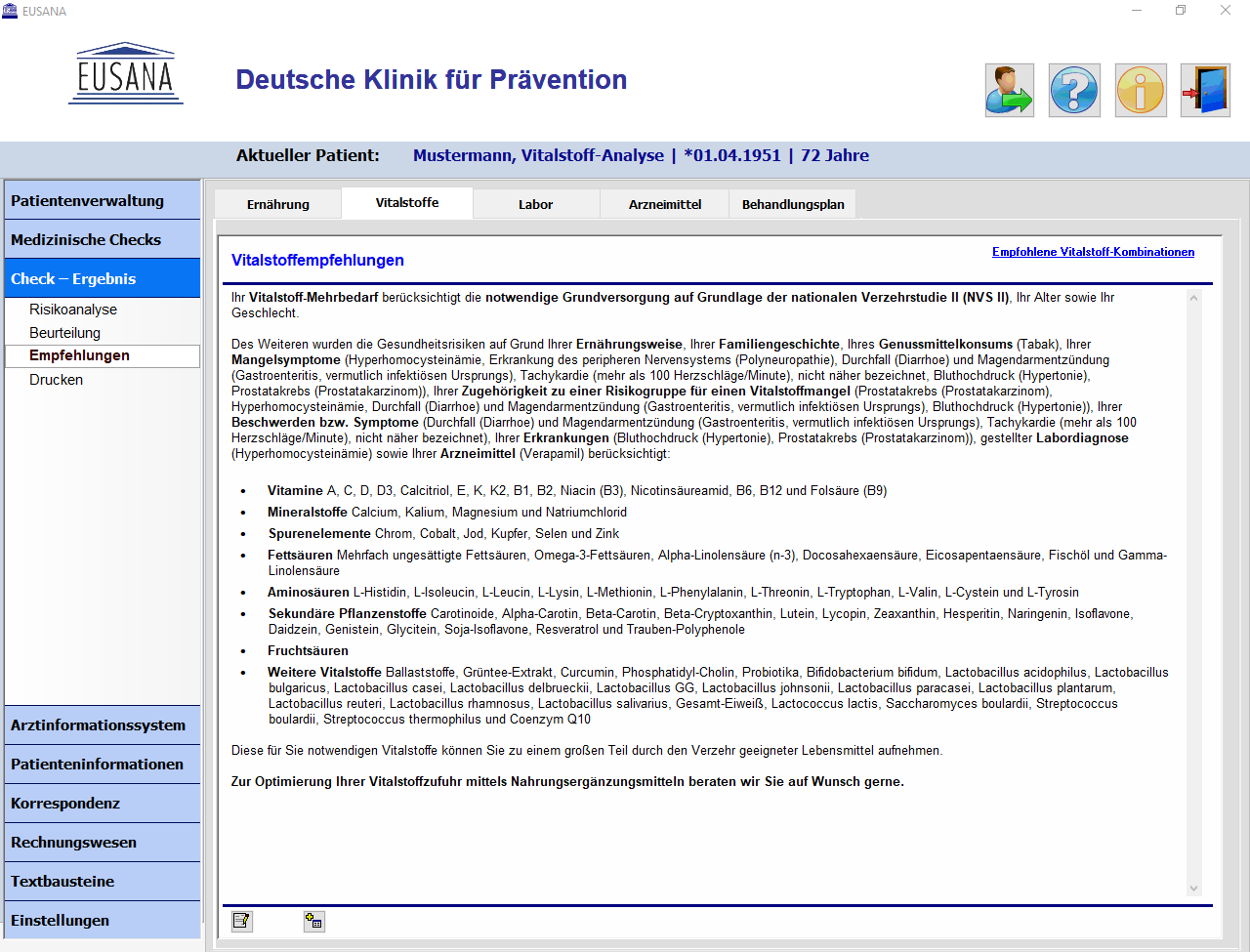Go to the Behandlungsplan tab
Image resolution: width=1250 pixels, height=952 pixels.
(x=793, y=204)
